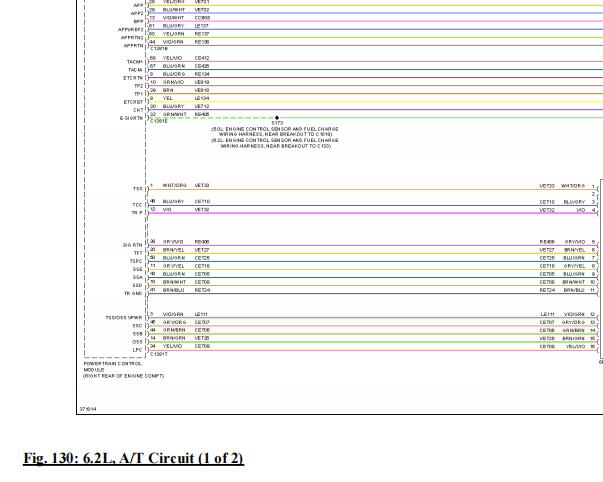This screenshot has height=482, width=603.
Task: Select the GRN/VIO wire color on TP2 row
Action: tap(173, 82)
